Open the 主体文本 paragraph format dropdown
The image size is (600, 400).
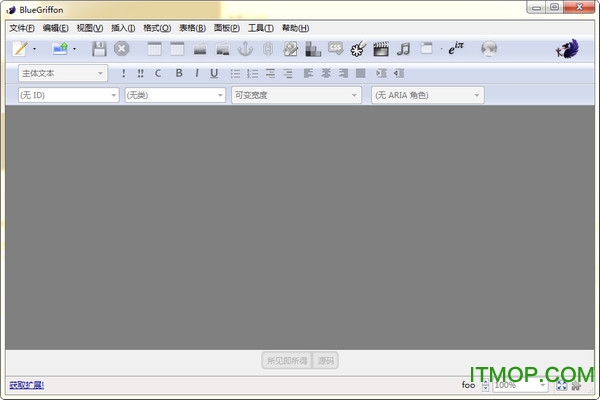62,73
